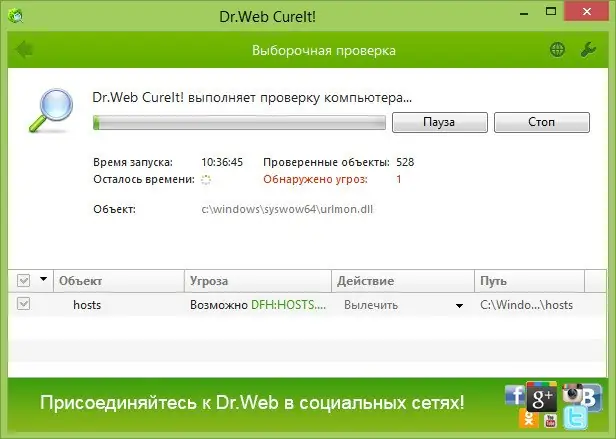Toggle the checkbox for the hosts row

24,304
